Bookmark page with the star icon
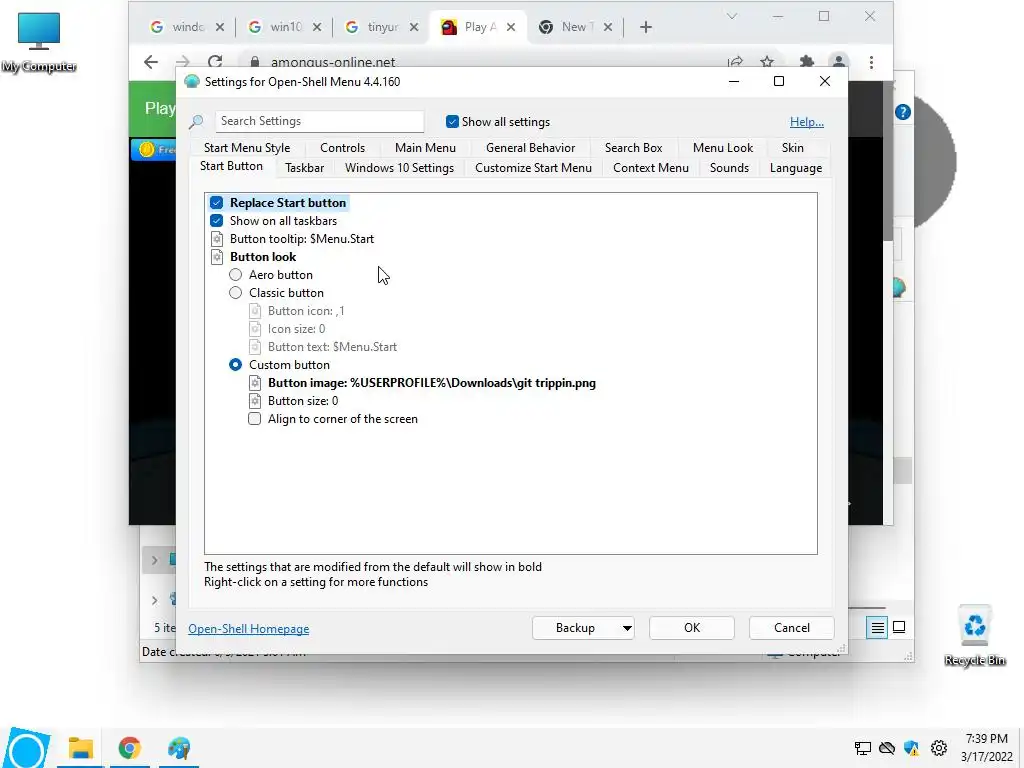 [x=767, y=62]
